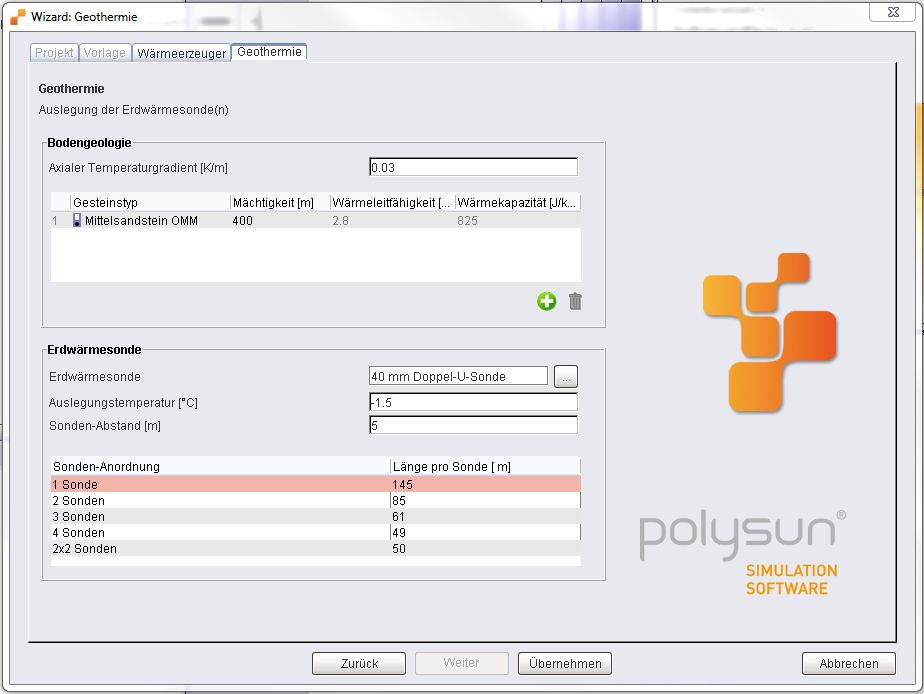Select the 2 Sonden row
This screenshot has width=924, height=694.
(316, 500)
